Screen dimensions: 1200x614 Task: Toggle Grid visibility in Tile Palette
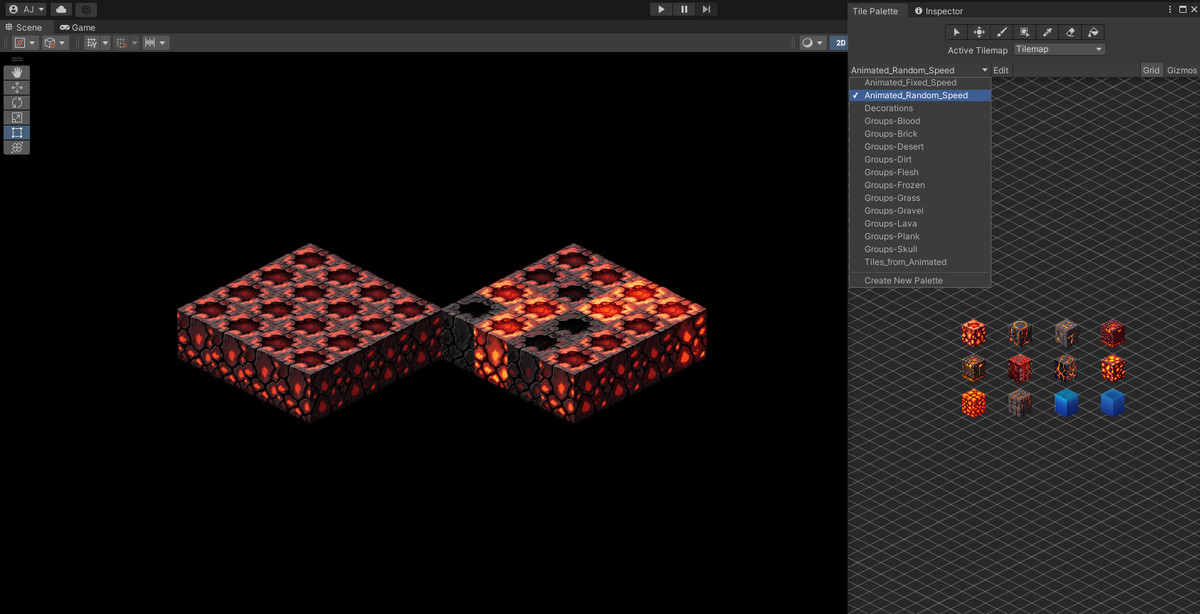click(1151, 70)
